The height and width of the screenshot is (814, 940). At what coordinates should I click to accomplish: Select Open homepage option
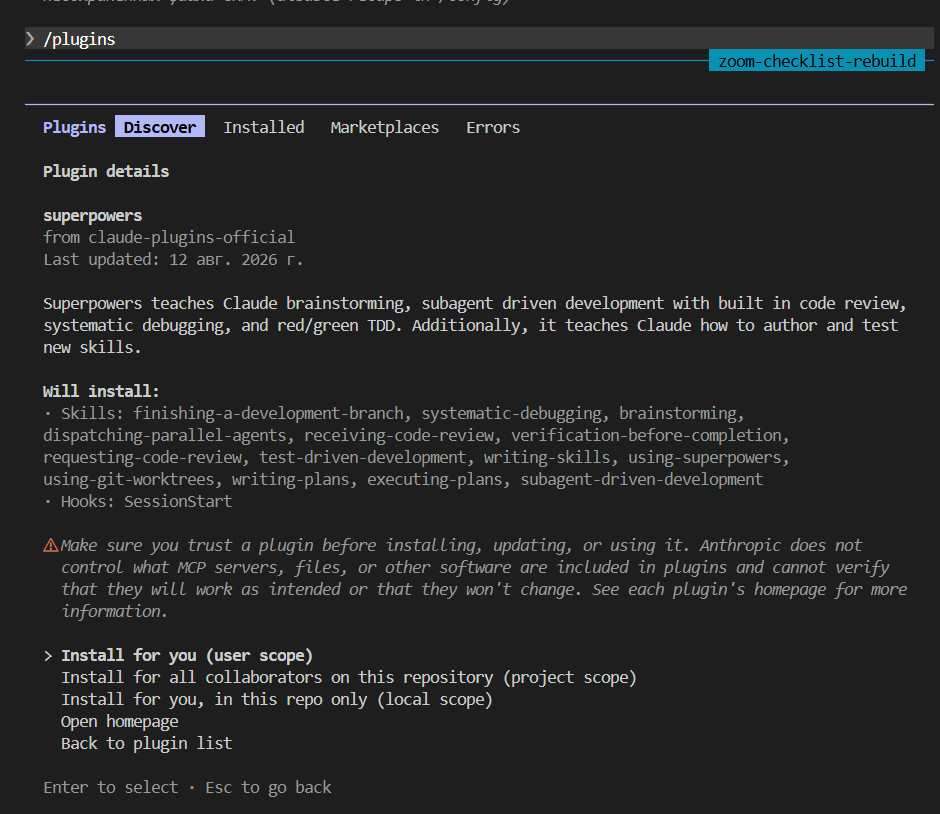[x=120, y=722]
